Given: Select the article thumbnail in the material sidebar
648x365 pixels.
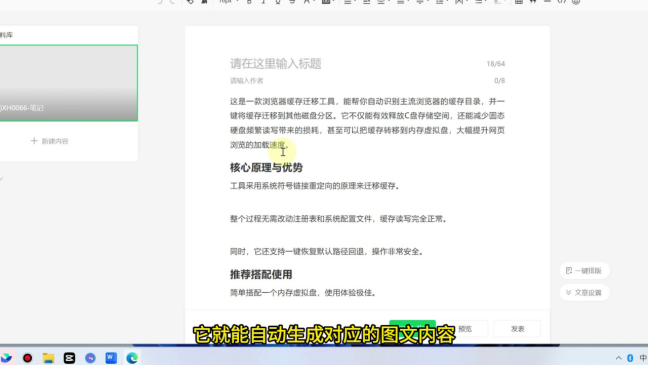Looking at the screenshot, I should pyautogui.click(x=68, y=83).
